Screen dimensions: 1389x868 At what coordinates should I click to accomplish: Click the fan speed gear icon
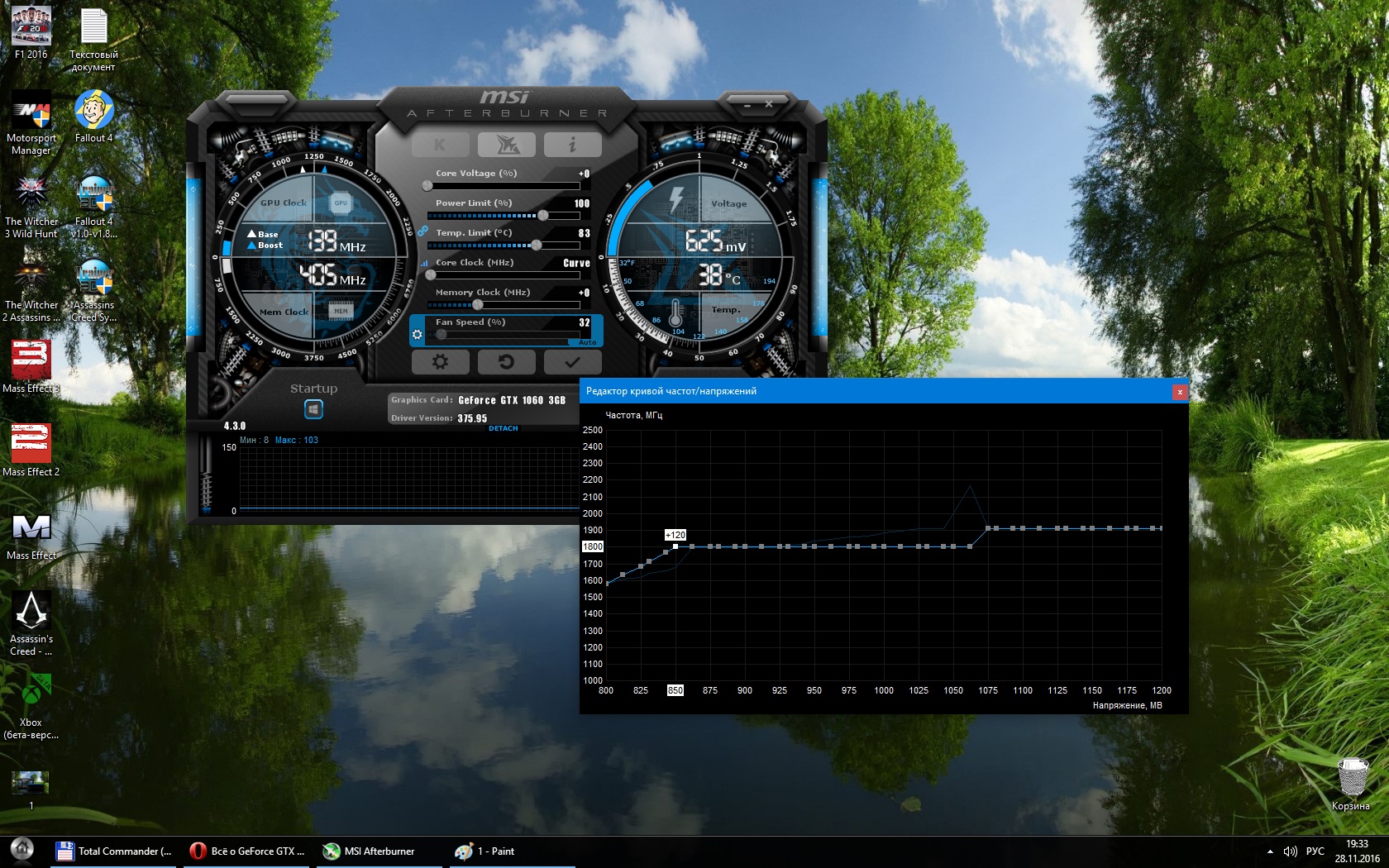(418, 335)
